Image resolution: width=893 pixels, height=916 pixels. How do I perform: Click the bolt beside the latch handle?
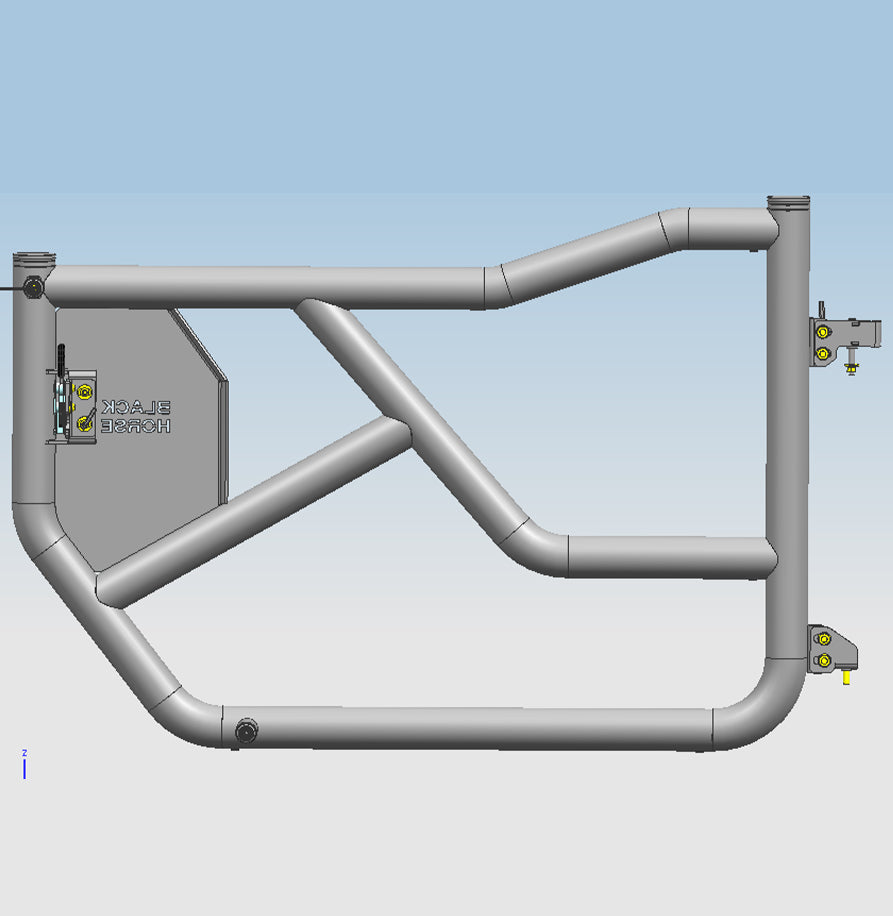(x=84, y=391)
